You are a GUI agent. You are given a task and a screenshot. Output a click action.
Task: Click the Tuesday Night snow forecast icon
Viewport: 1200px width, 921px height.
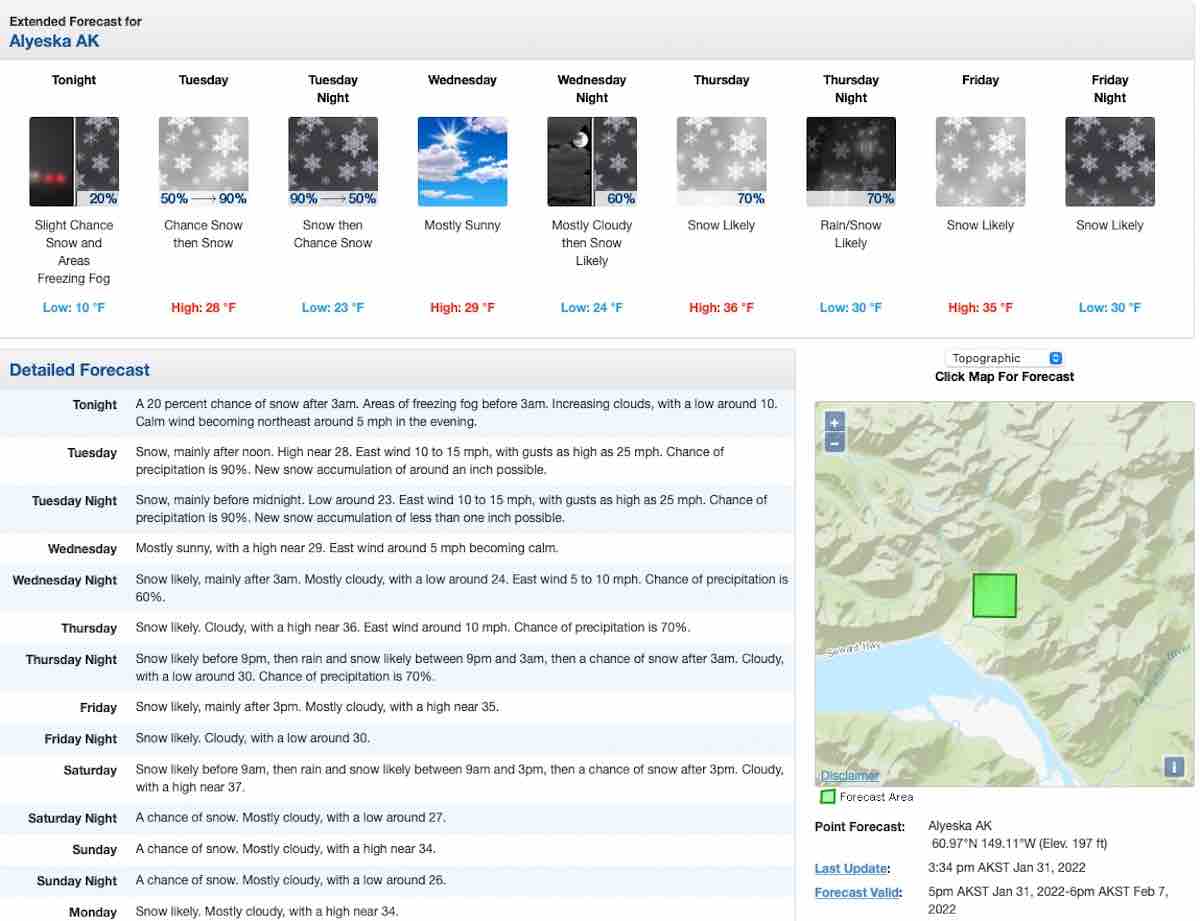pos(333,162)
